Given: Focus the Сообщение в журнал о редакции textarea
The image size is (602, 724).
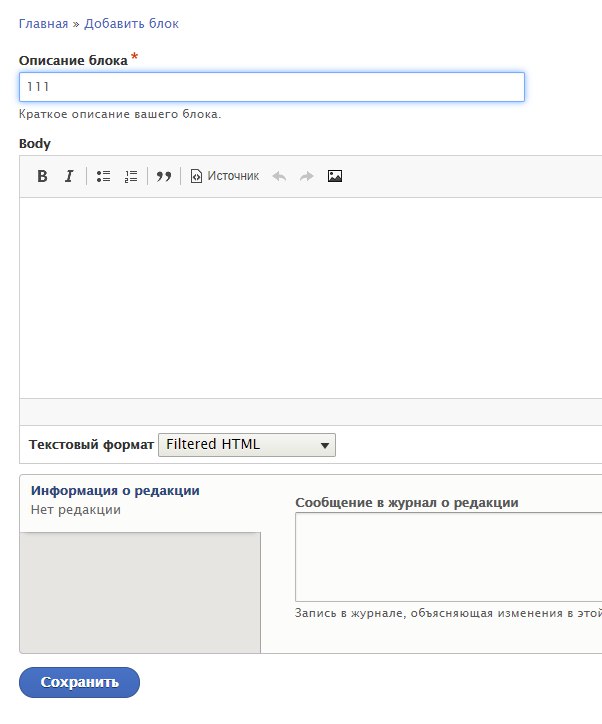Looking at the screenshot, I should click(x=449, y=557).
